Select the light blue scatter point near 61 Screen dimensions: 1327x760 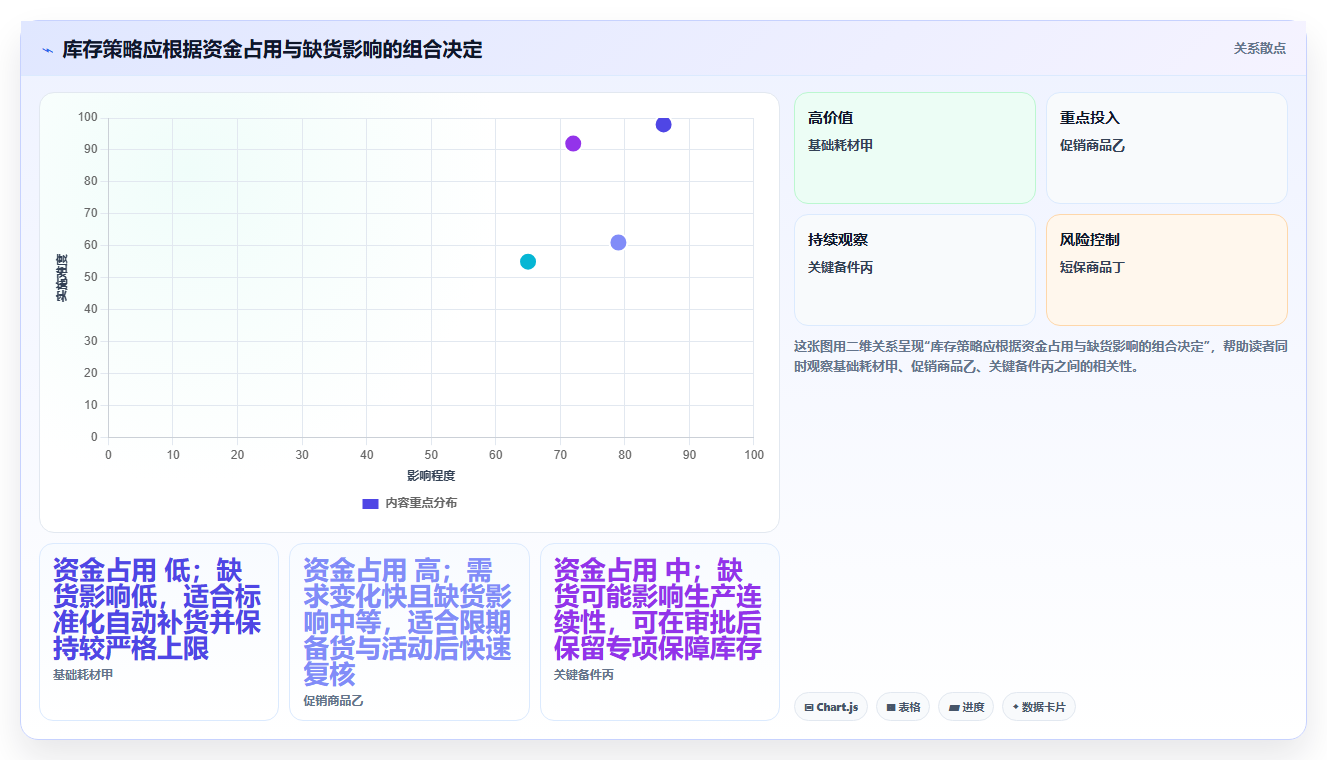click(618, 243)
